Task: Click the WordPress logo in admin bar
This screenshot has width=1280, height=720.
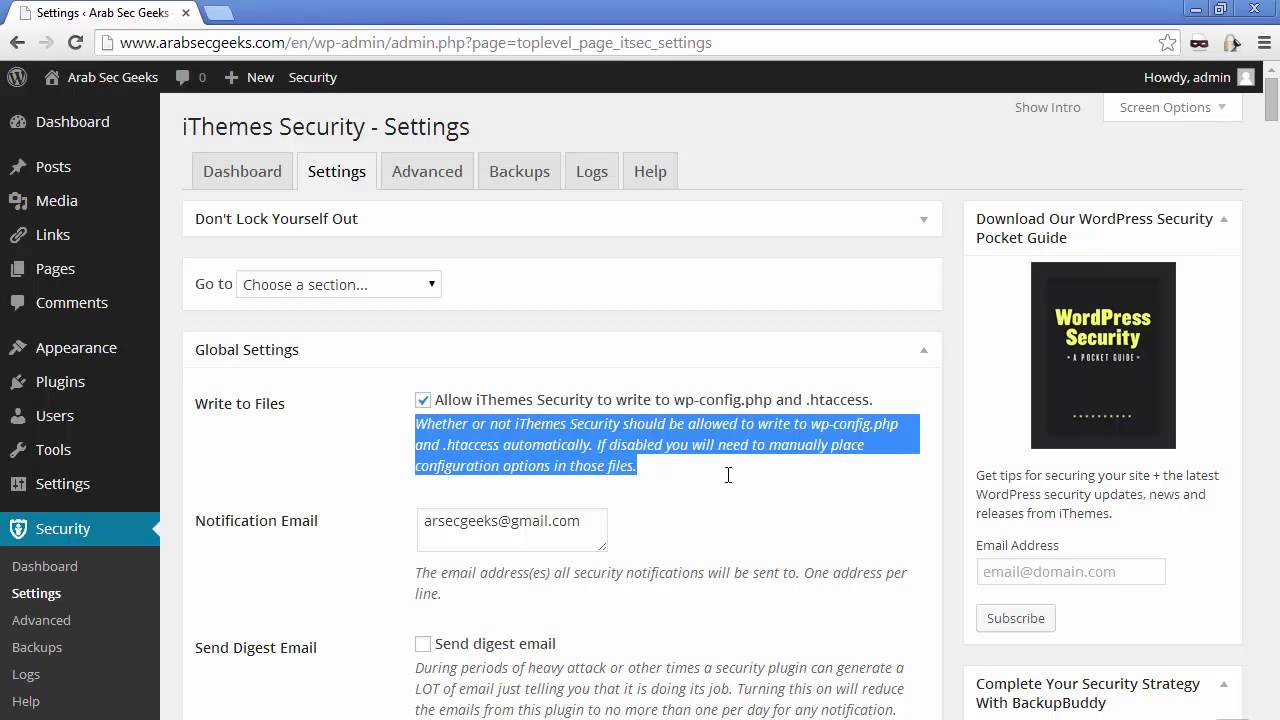Action: [17, 77]
